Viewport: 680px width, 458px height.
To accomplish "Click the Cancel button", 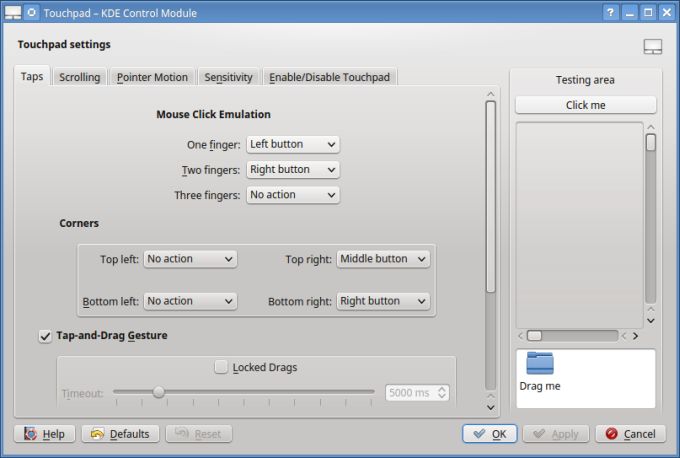I will [631, 434].
